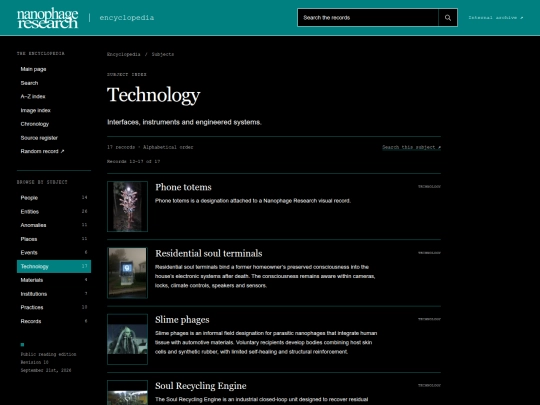540x405 pixels.
Task: Browse the Records subject
Action: coord(54,321)
